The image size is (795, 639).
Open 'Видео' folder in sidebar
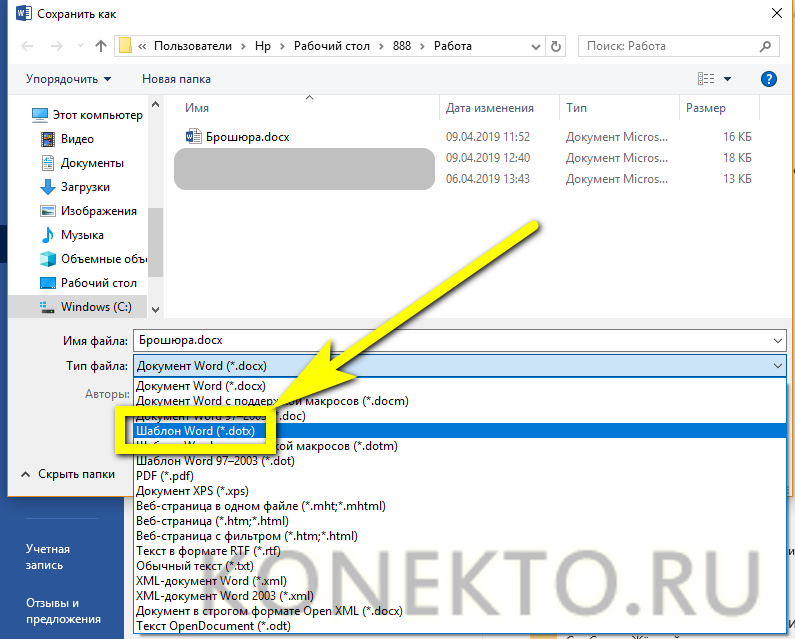(67, 139)
